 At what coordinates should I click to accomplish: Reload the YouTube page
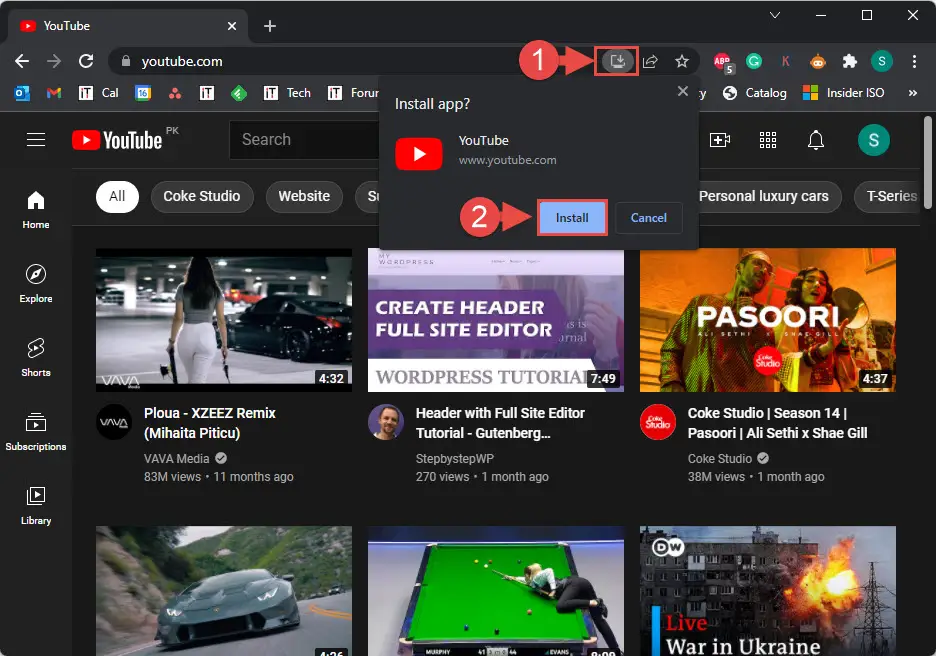(86, 61)
